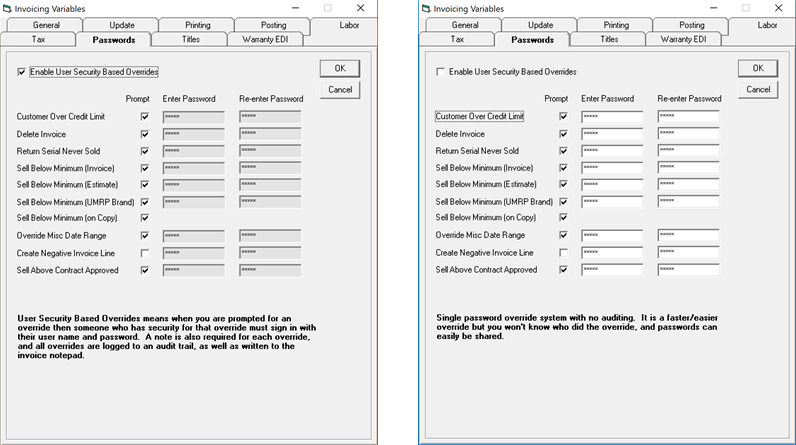Click the Customer Over Credit Limit label in right window
The image size is (796, 445).
coord(479,116)
